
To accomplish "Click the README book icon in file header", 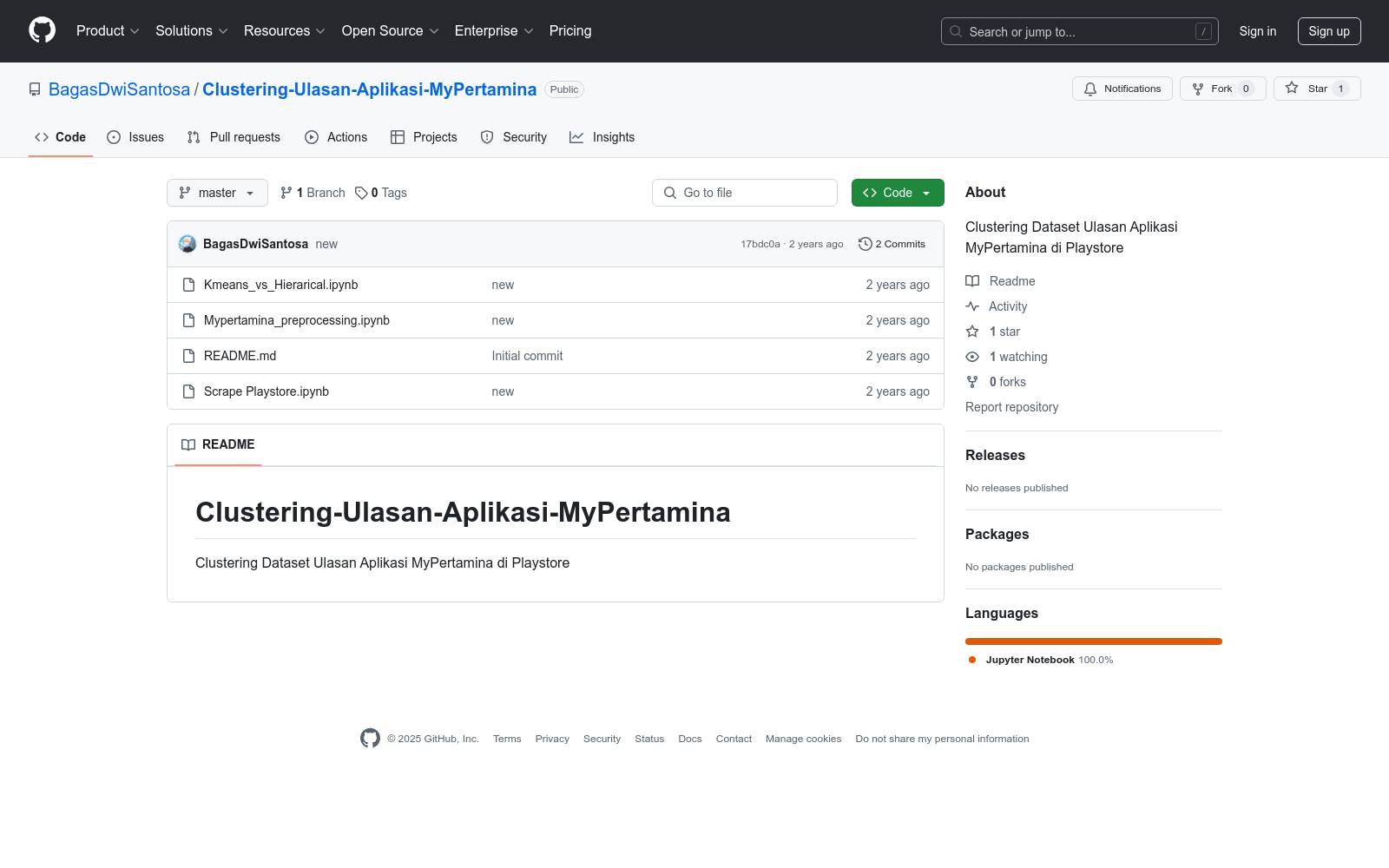I will pyautogui.click(x=188, y=444).
